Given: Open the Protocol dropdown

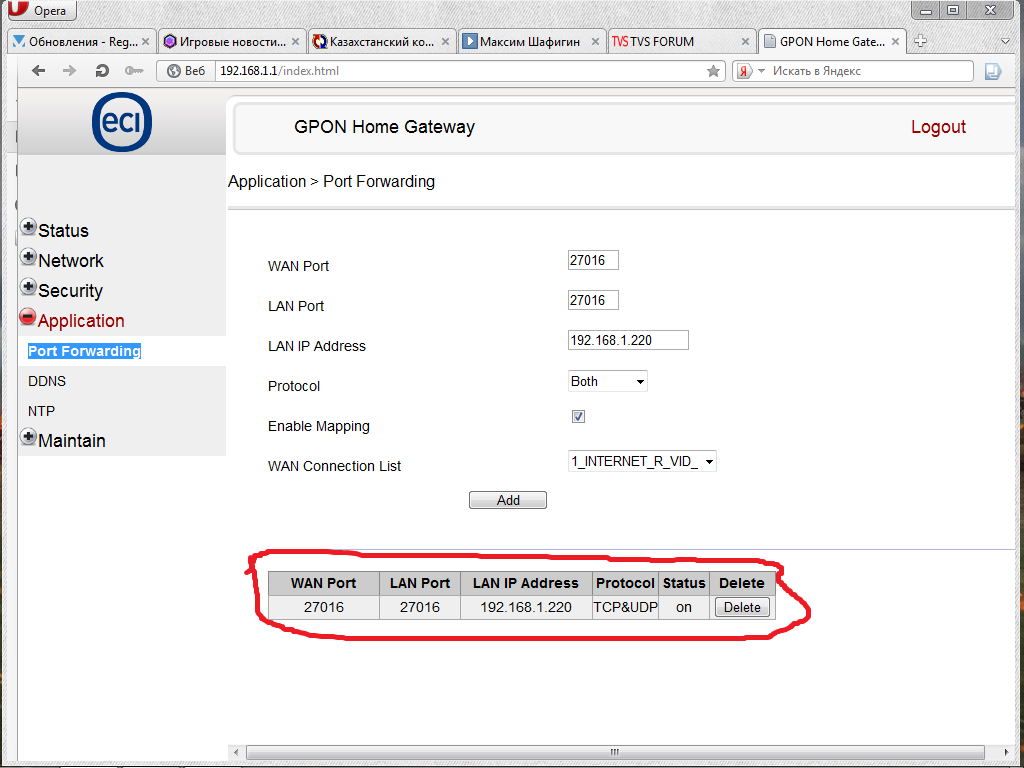Looking at the screenshot, I should click(x=607, y=381).
